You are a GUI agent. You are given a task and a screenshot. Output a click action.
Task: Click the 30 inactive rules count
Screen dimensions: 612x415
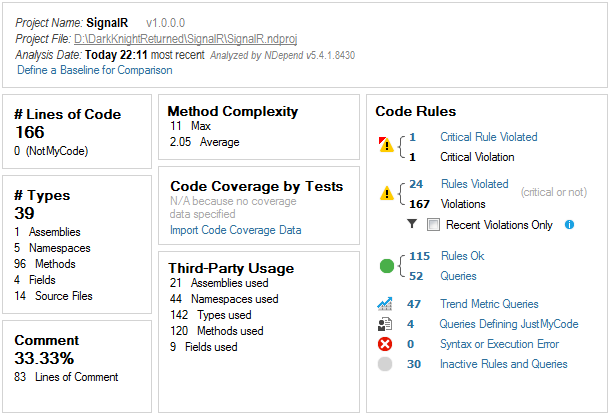click(414, 364)
